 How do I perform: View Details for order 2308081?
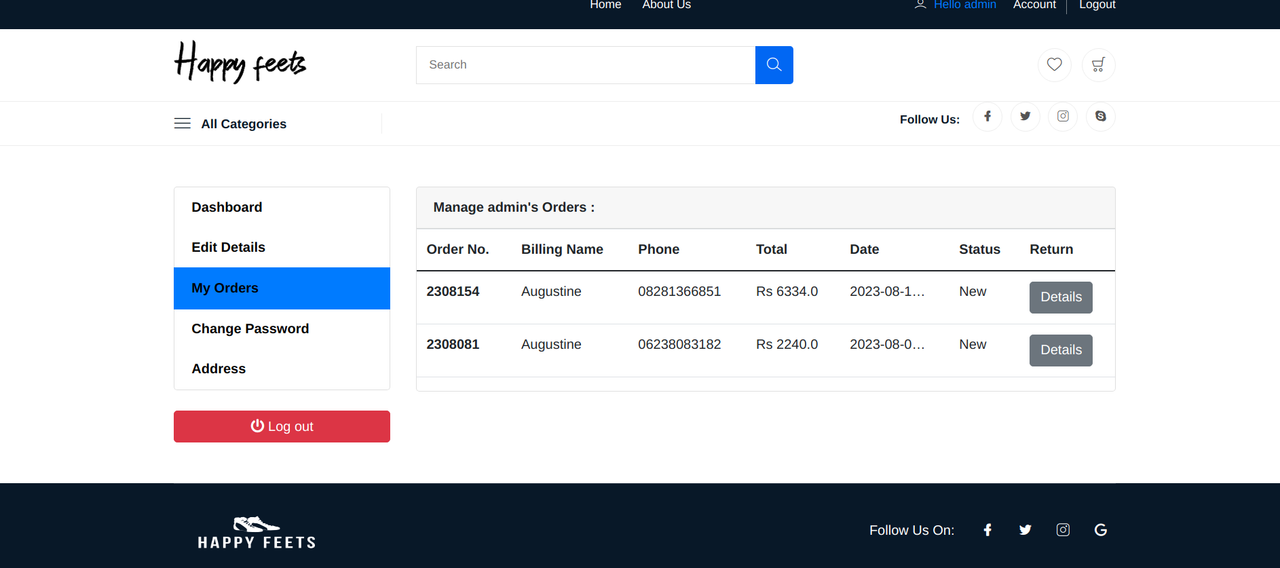coord(1061,350)
